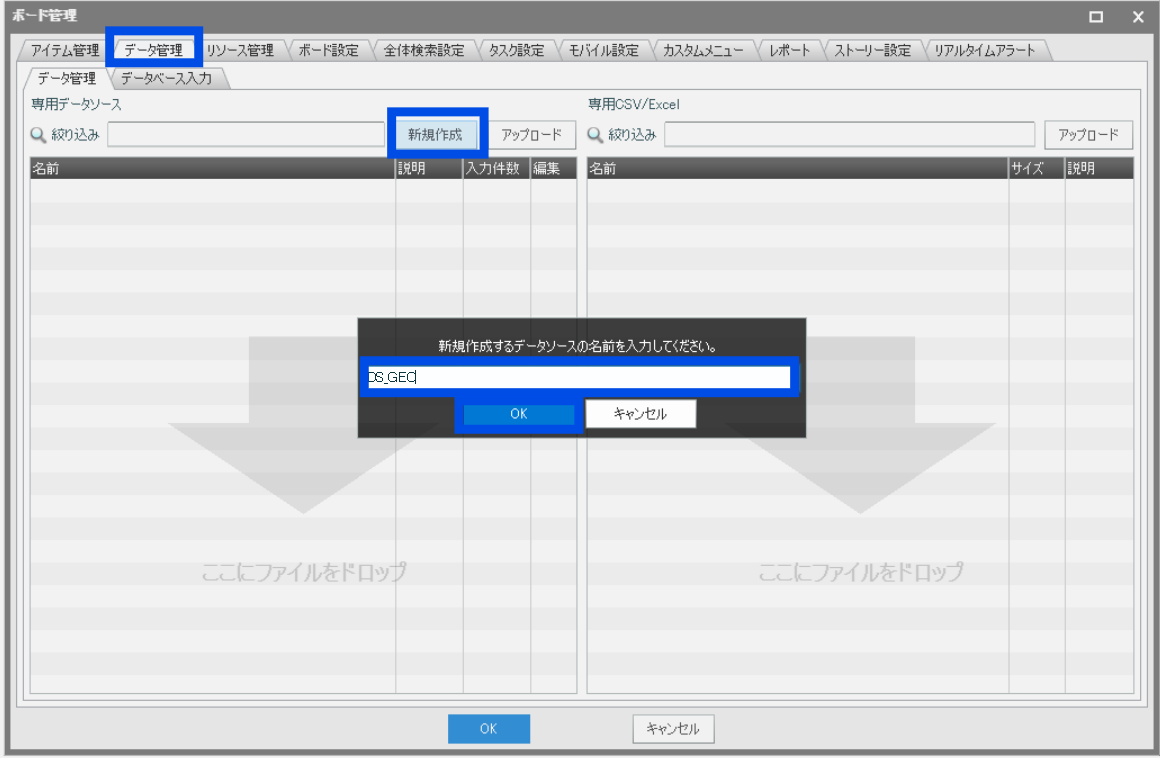Click the data source name input field
This screenshot has width=1160, height=758.
pyautogui.click(x=580, y=377)
